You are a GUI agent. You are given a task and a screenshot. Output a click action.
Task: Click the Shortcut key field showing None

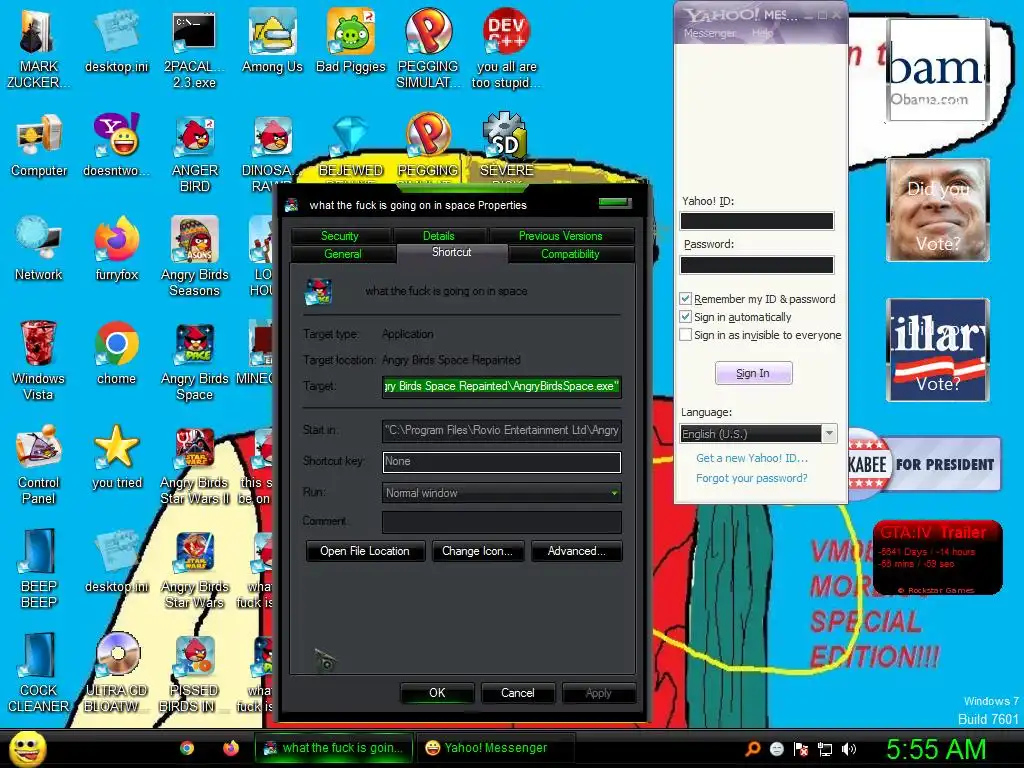pyautogui.click(x=502, y=462)
